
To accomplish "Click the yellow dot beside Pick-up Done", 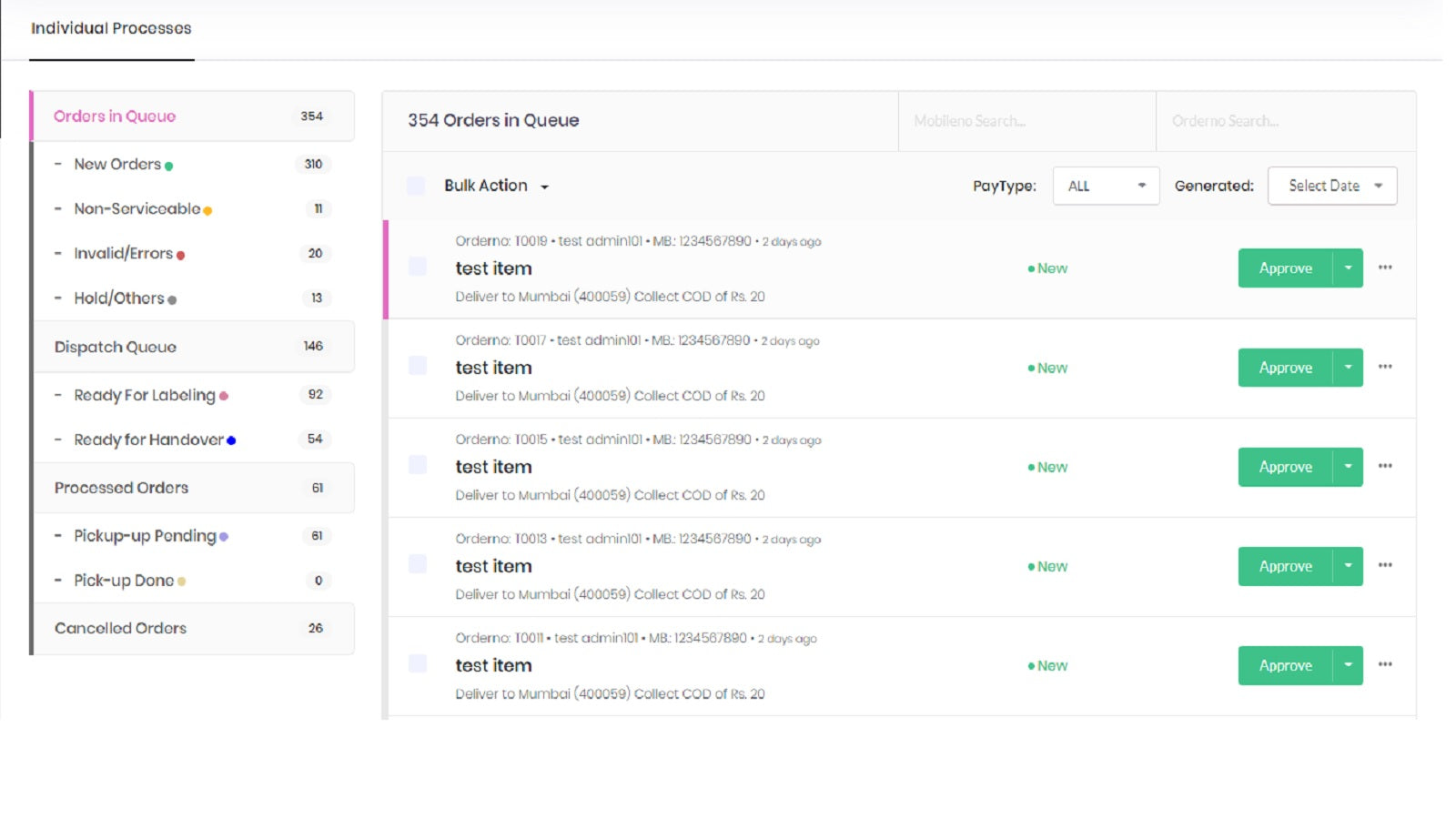I will [182, 581].
